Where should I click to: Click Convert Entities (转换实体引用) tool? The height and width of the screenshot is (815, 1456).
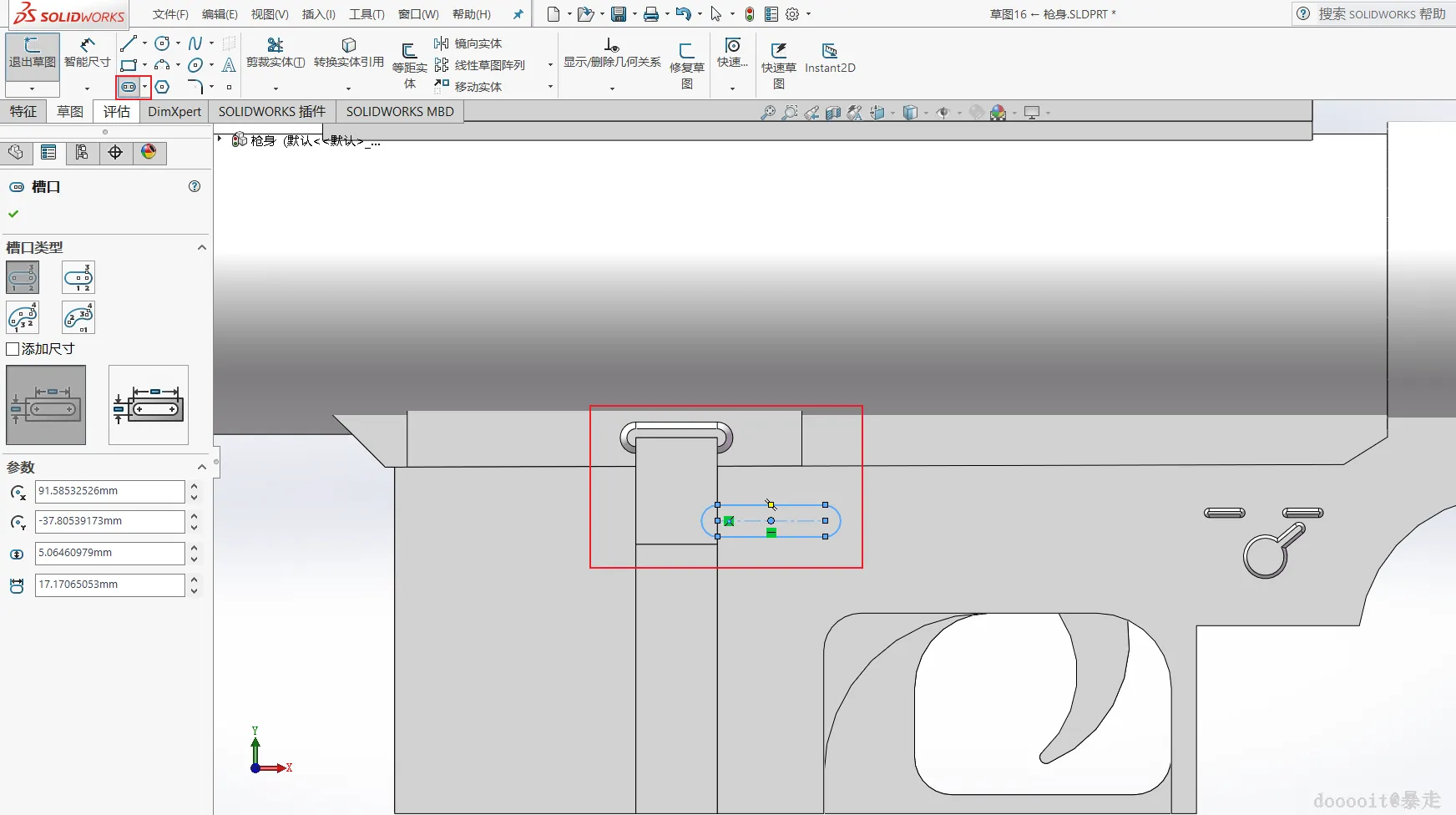(349, 53)
